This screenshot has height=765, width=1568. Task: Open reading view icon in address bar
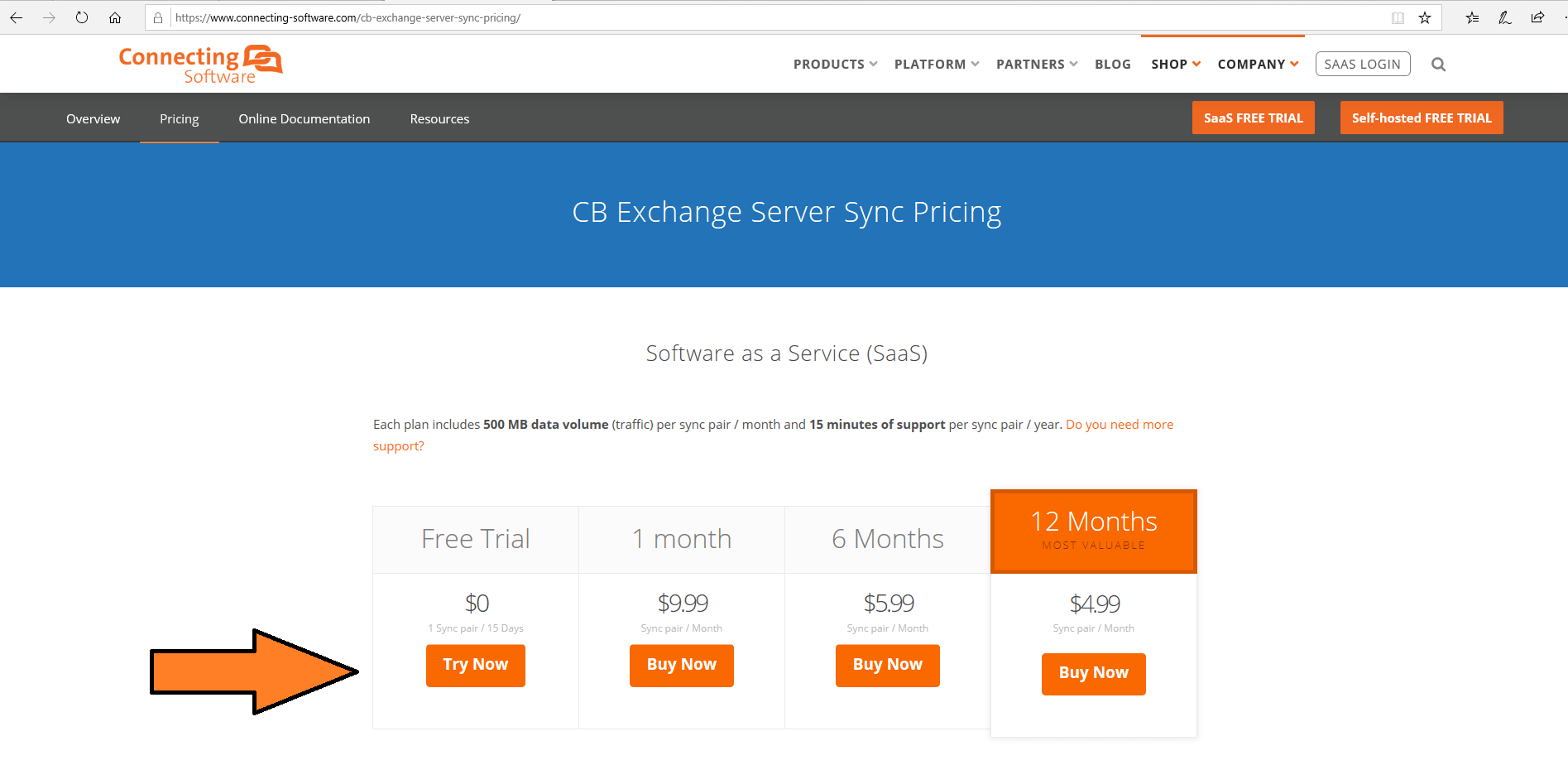click(1398, 17)
